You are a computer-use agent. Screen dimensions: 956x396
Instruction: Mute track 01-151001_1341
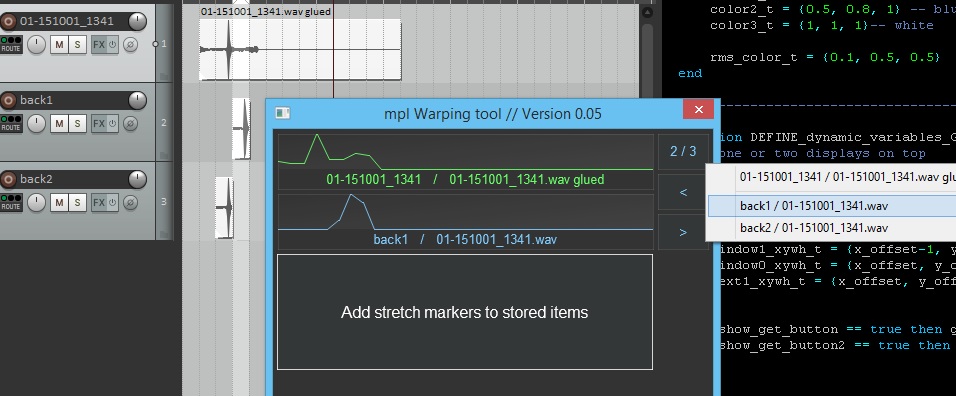pos(59,44)
